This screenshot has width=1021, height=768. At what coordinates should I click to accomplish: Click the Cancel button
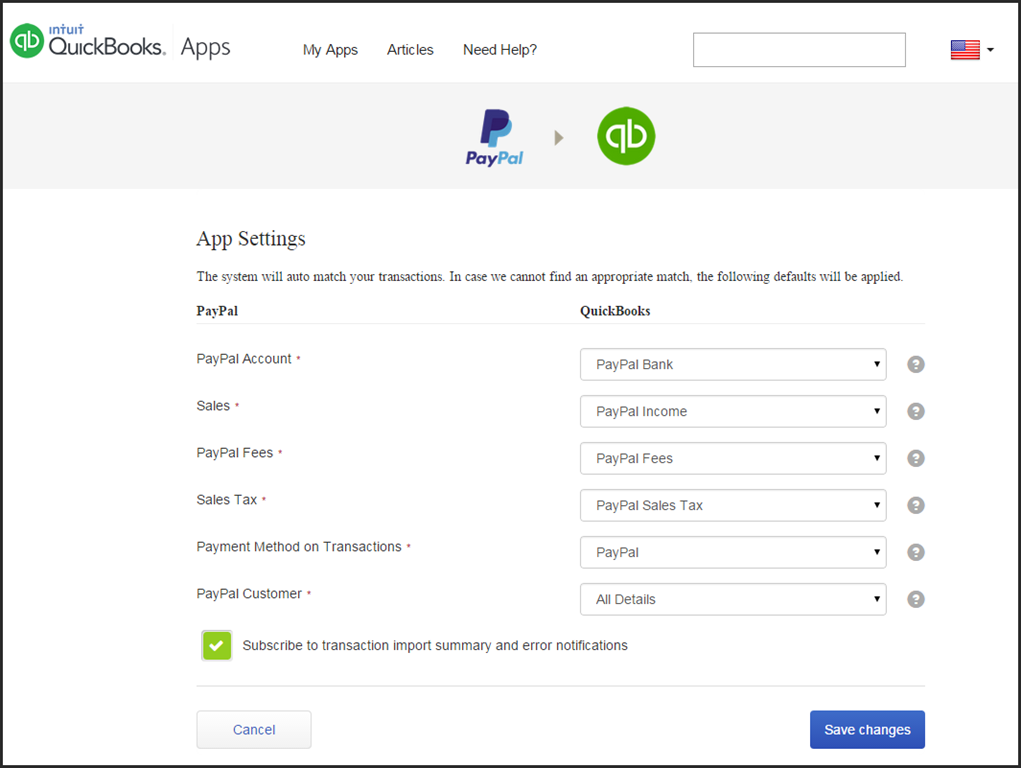(254, 730)
